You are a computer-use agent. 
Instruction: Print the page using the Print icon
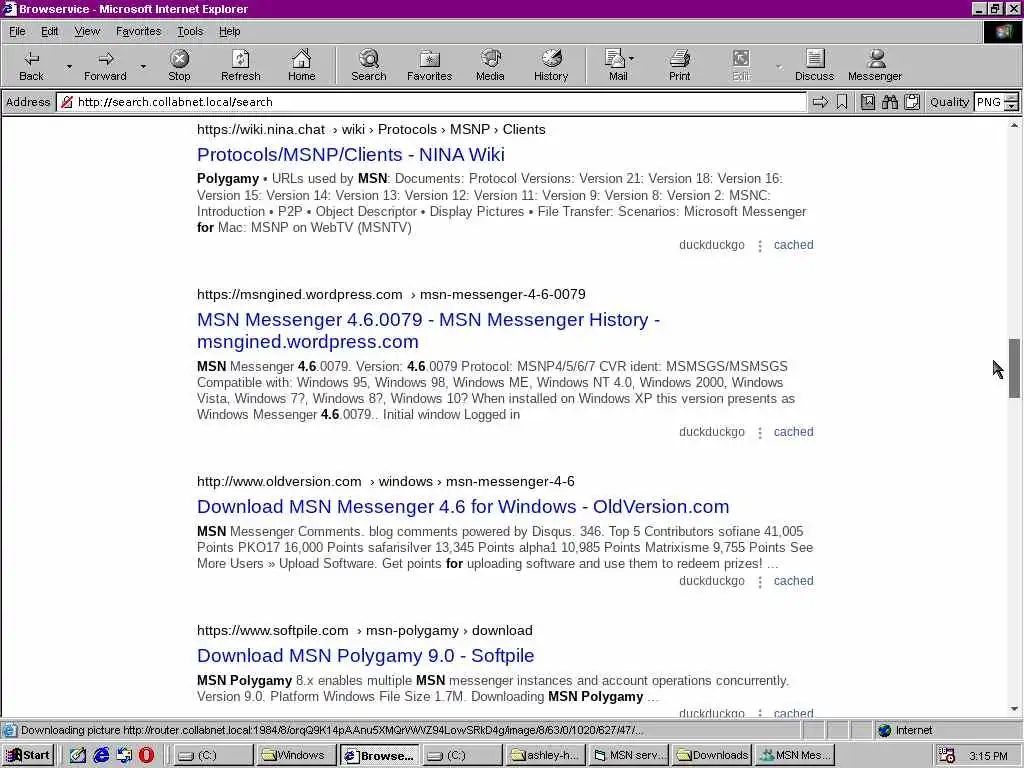tap(679, 65)
